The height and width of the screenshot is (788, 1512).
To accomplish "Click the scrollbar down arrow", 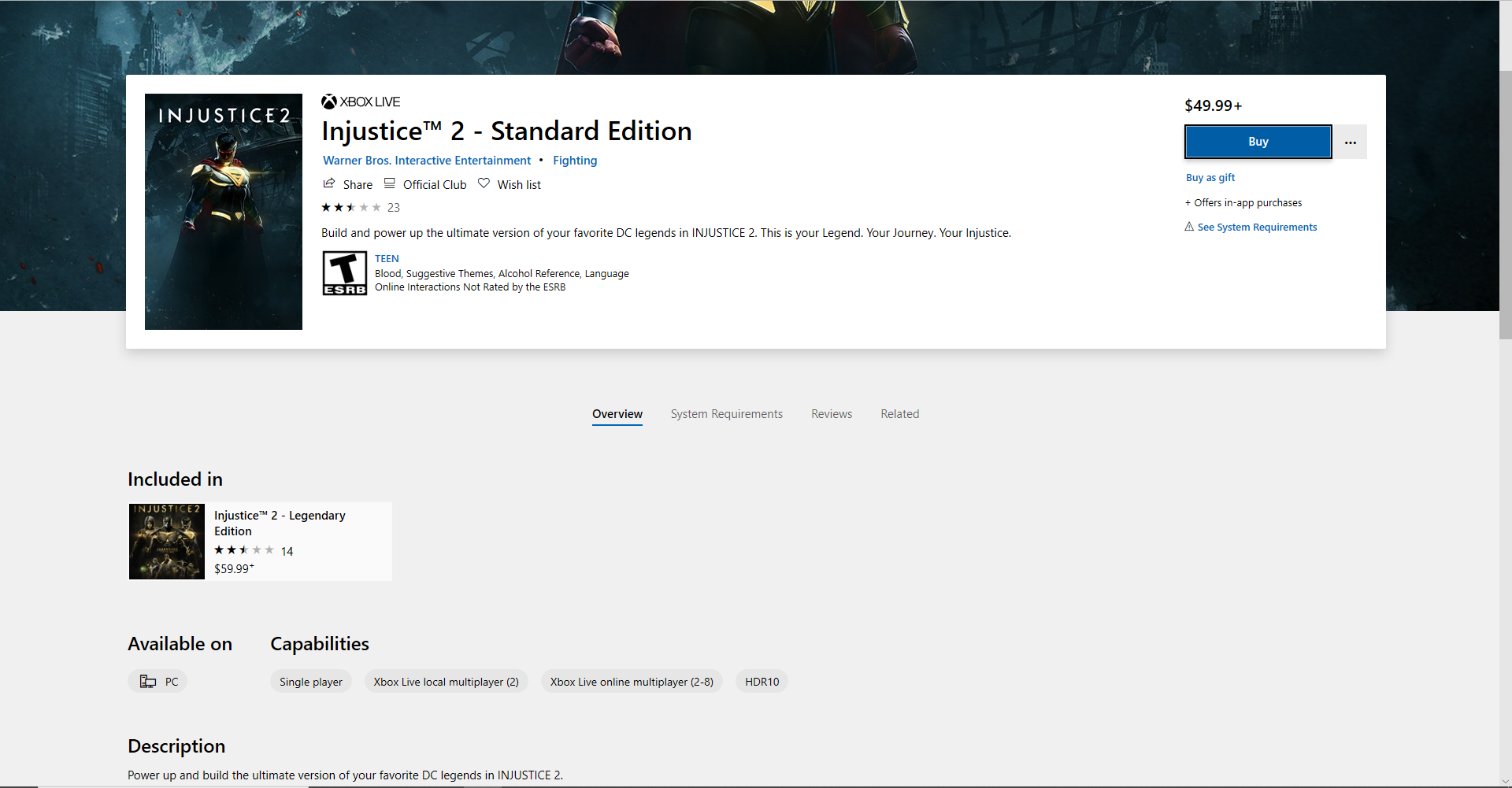I will [1506, 782].
